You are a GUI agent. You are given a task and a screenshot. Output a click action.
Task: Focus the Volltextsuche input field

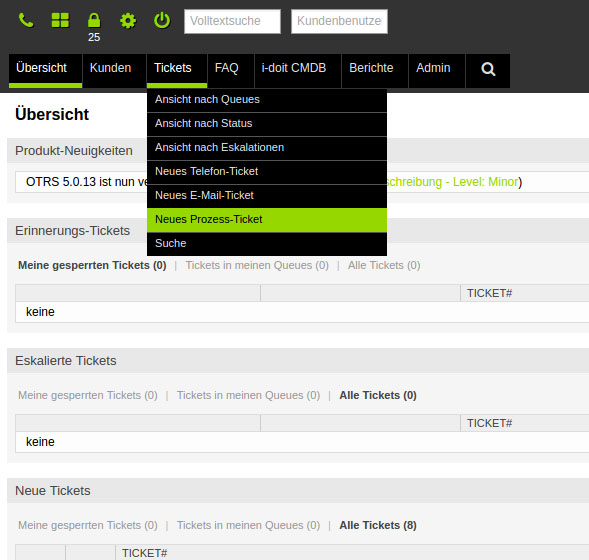(232, 21)
